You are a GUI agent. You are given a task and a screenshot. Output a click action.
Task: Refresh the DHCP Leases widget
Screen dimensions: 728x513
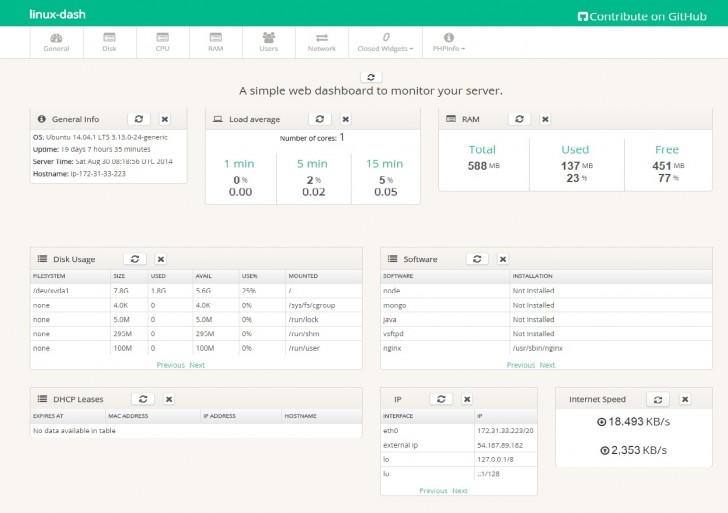[143, 399]
